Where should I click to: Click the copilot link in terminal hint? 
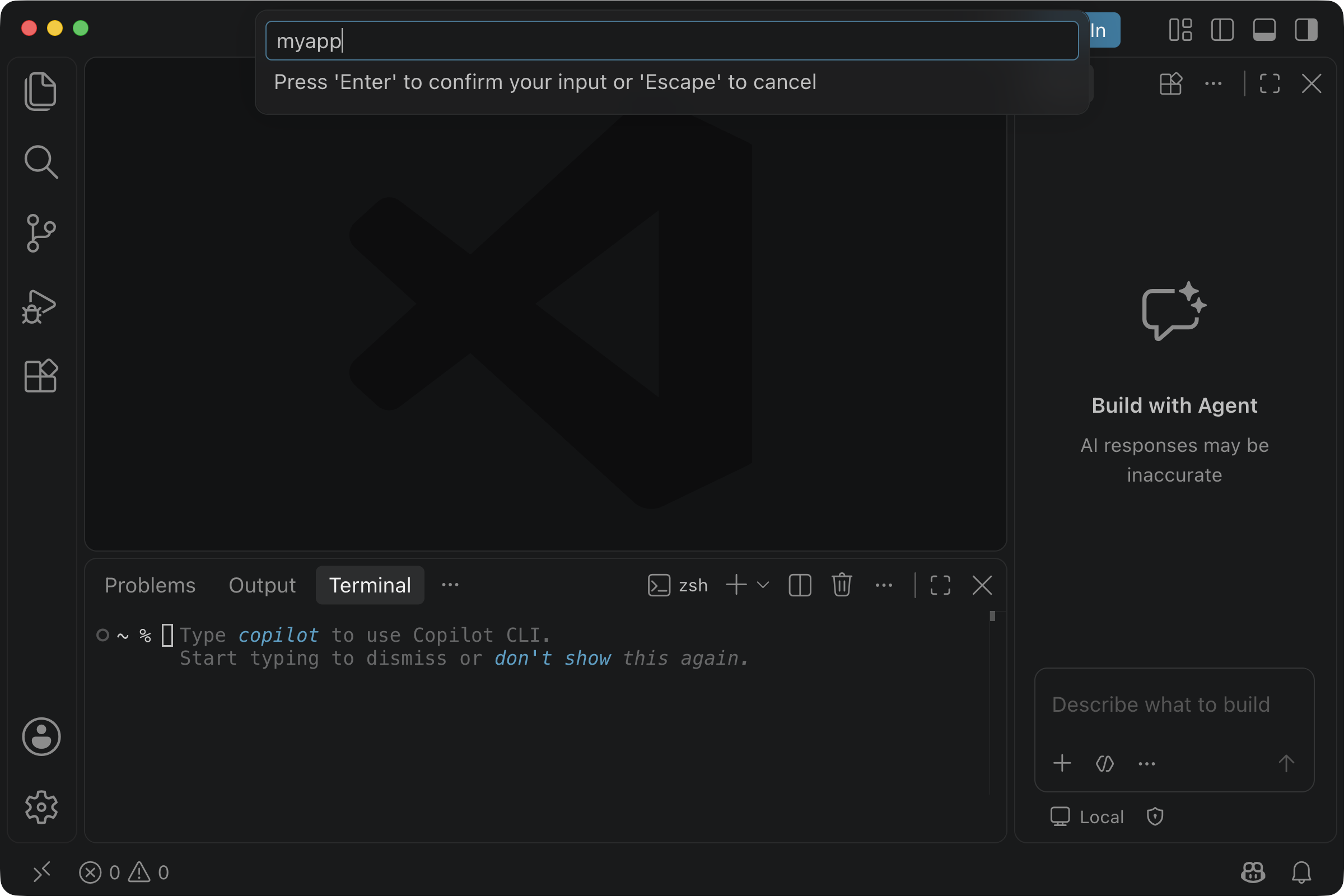[278, 636]
